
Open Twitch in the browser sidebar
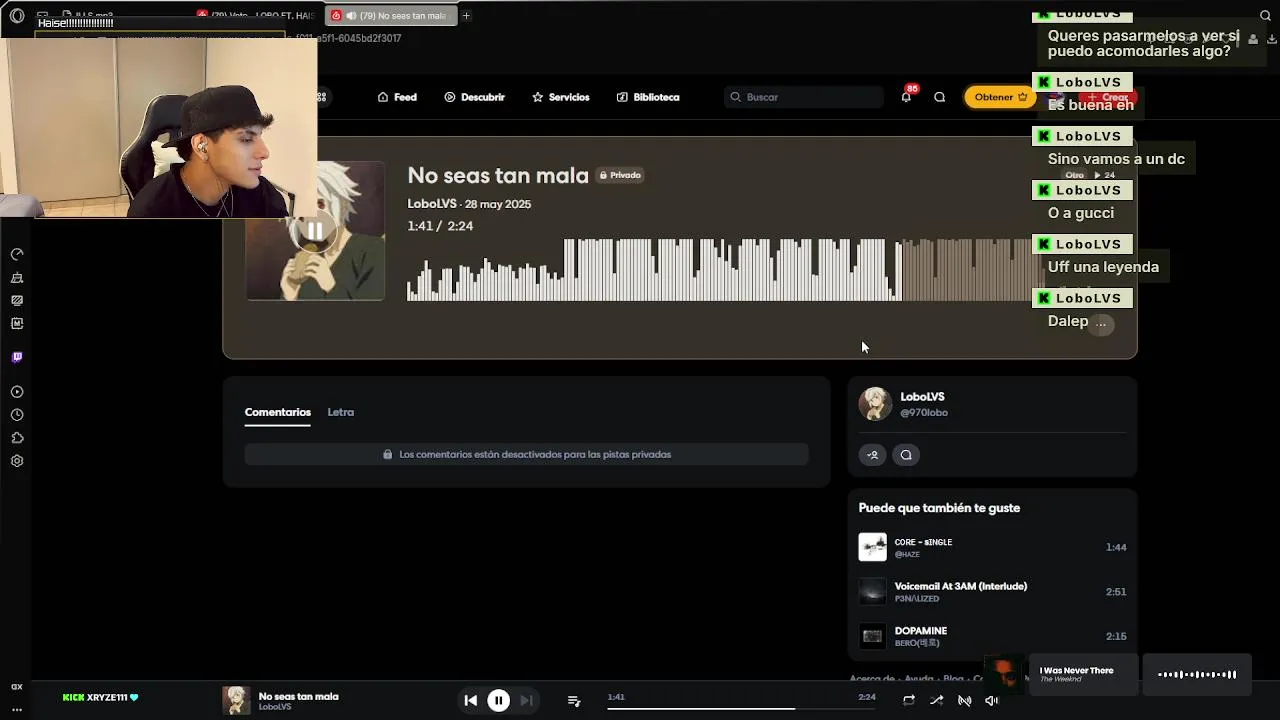17,357
